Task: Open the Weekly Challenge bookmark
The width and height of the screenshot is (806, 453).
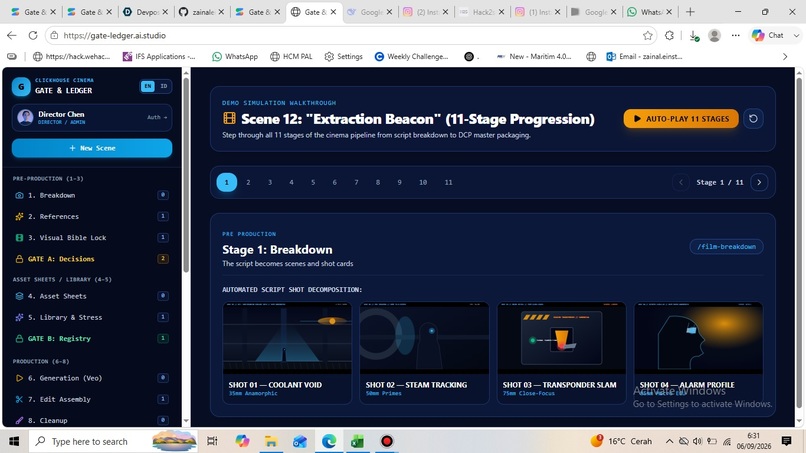Action: (x=411, y=57)
